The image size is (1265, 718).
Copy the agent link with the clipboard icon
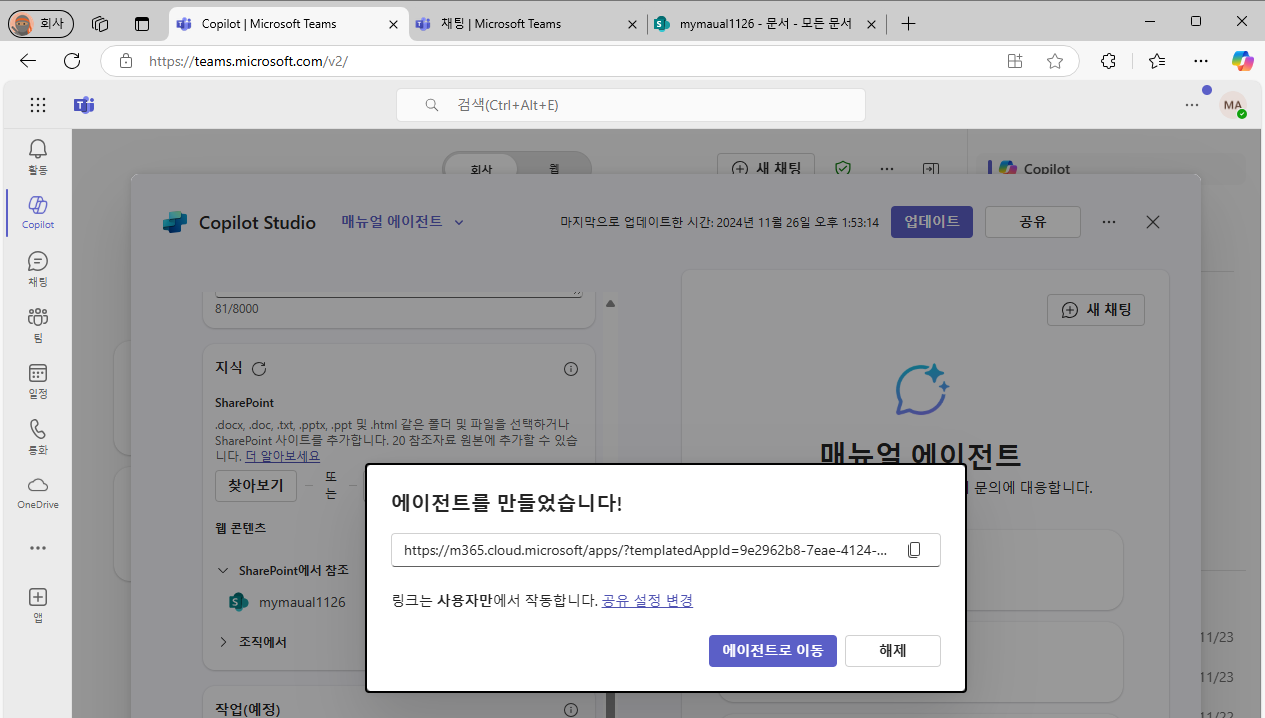coord(914,550)
